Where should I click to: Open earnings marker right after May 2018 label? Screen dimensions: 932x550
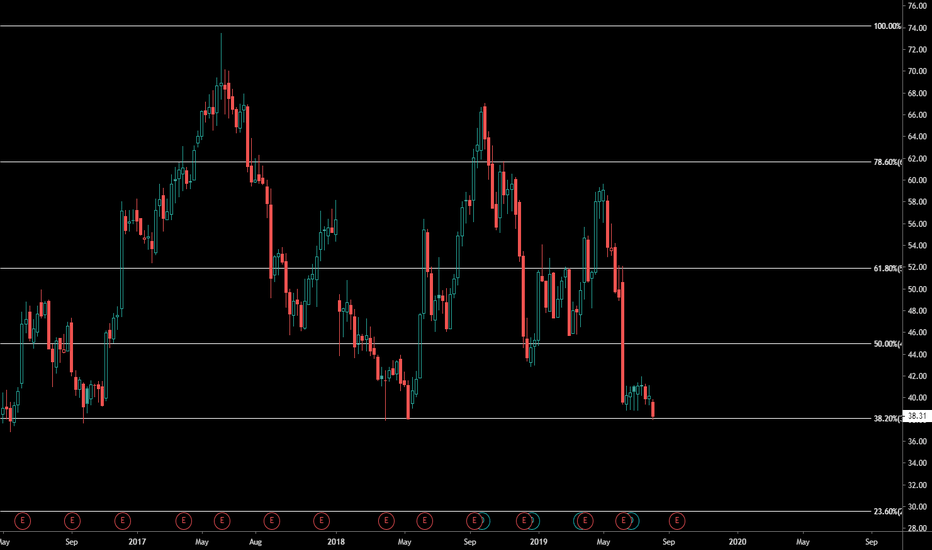click(424, 521)
